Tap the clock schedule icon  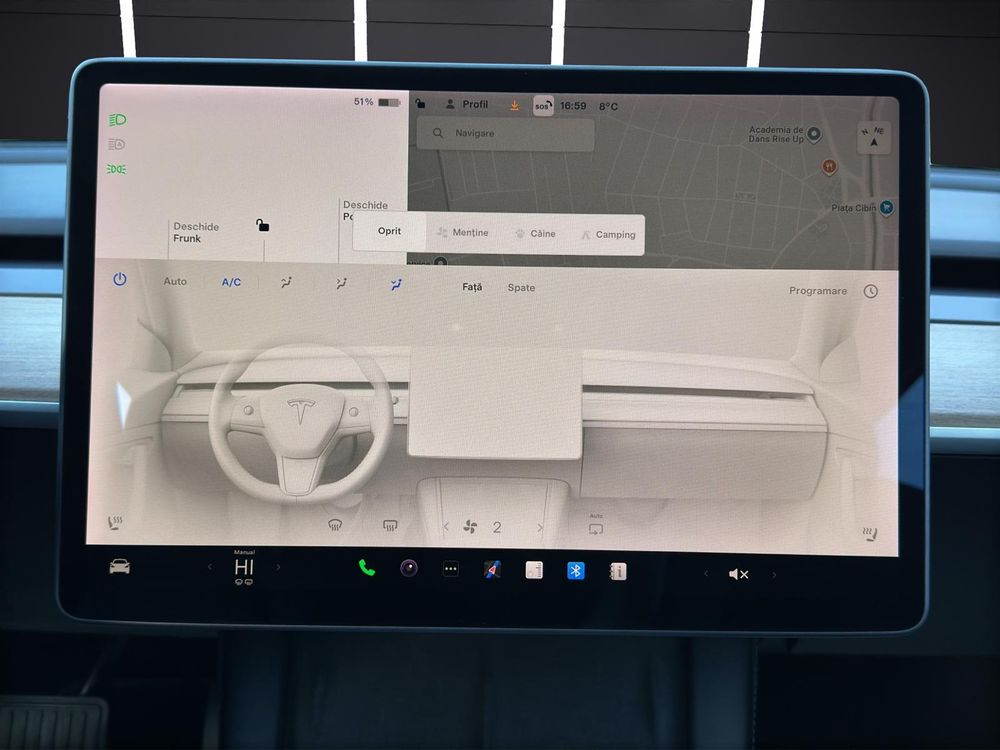coord(871,291)
